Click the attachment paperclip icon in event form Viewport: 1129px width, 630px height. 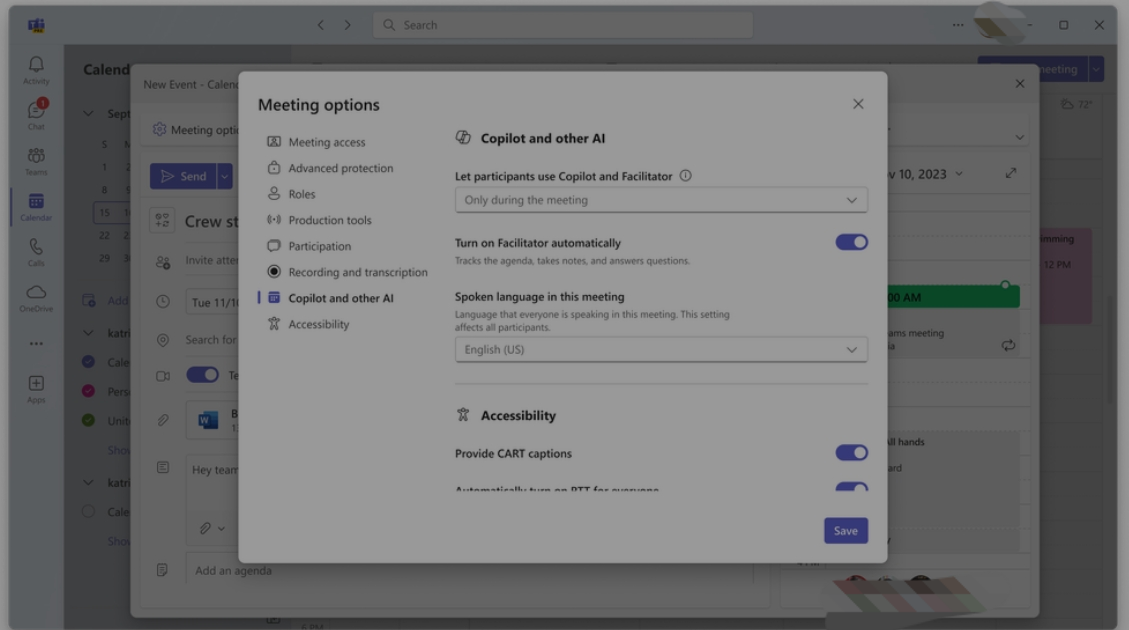coord(163,420)
